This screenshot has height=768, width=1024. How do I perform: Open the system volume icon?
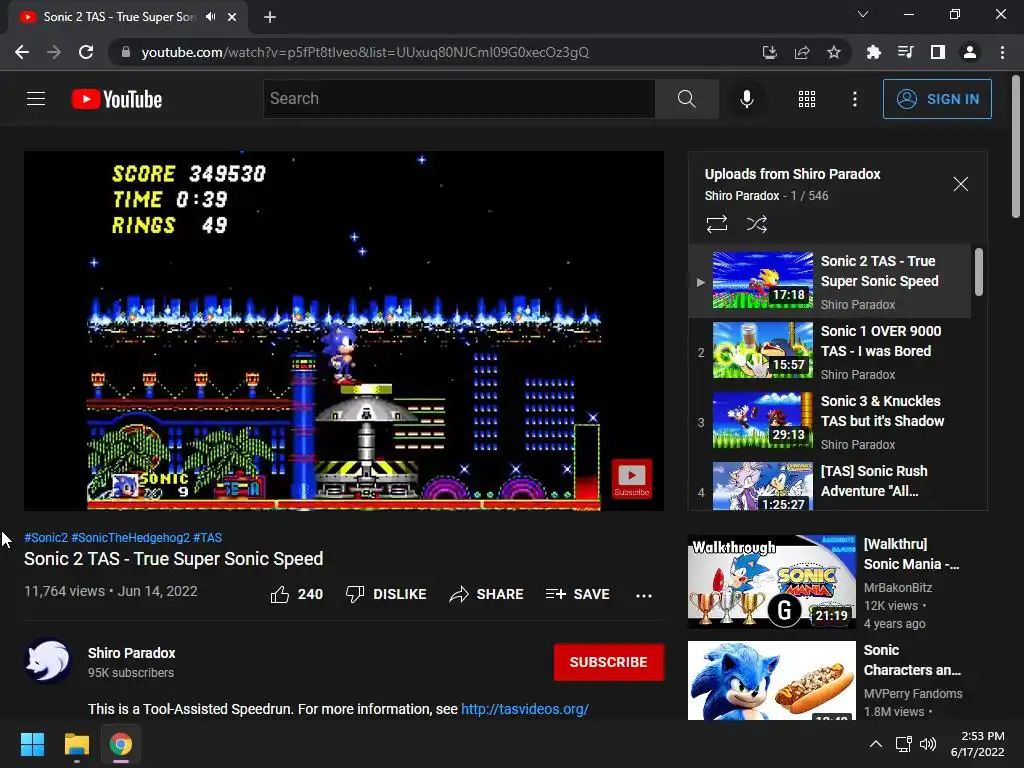click(927, 744)
